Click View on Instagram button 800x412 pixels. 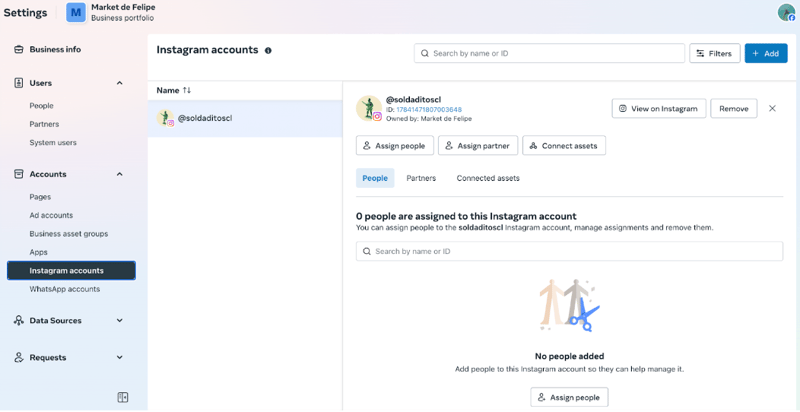659,108
